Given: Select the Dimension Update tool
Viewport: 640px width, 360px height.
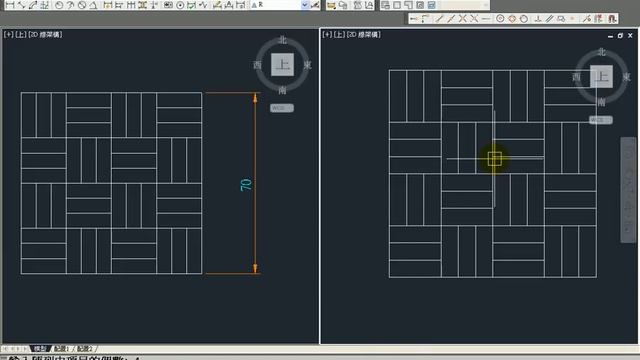Looking at the screenshot, I should coord(240,5).
